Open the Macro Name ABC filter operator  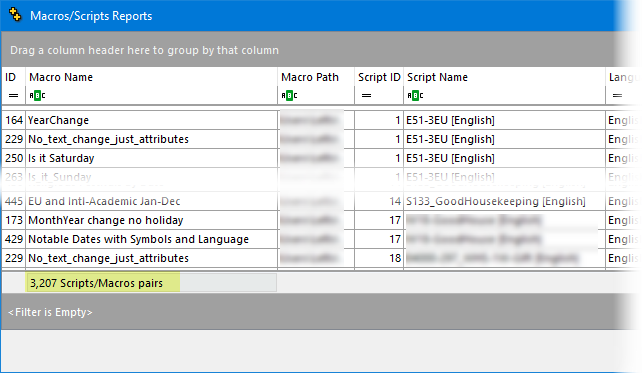37,96
